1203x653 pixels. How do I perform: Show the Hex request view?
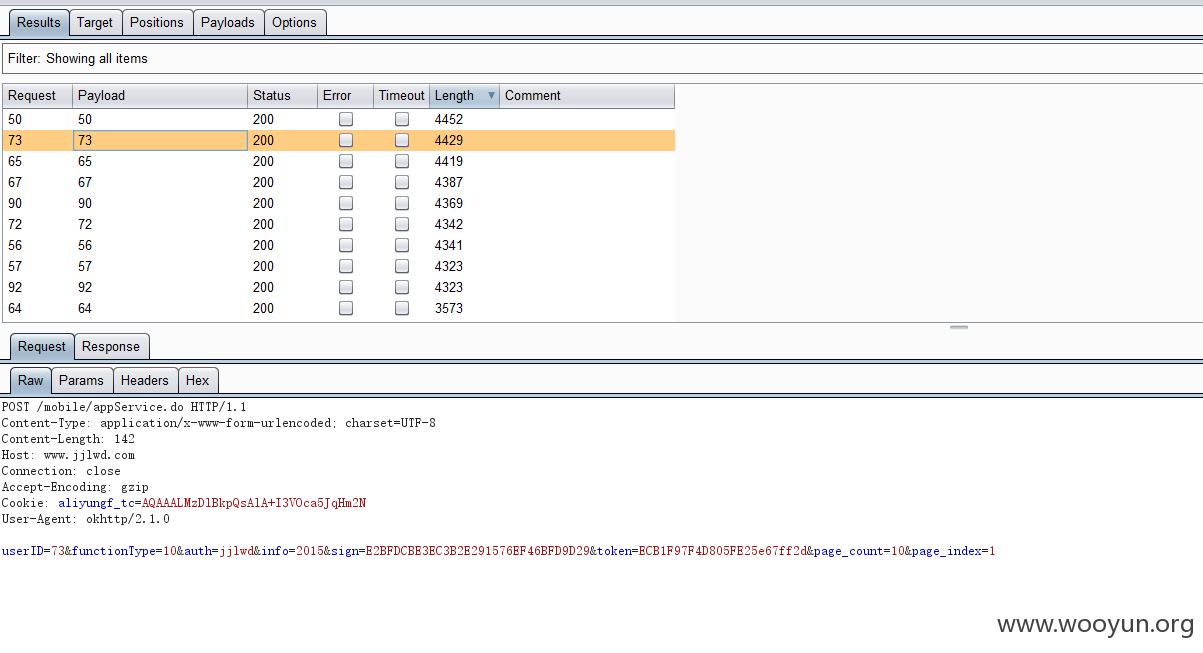[x=198, y=380]
